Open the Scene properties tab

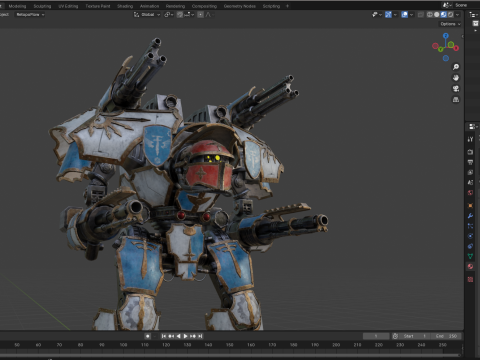470,182
